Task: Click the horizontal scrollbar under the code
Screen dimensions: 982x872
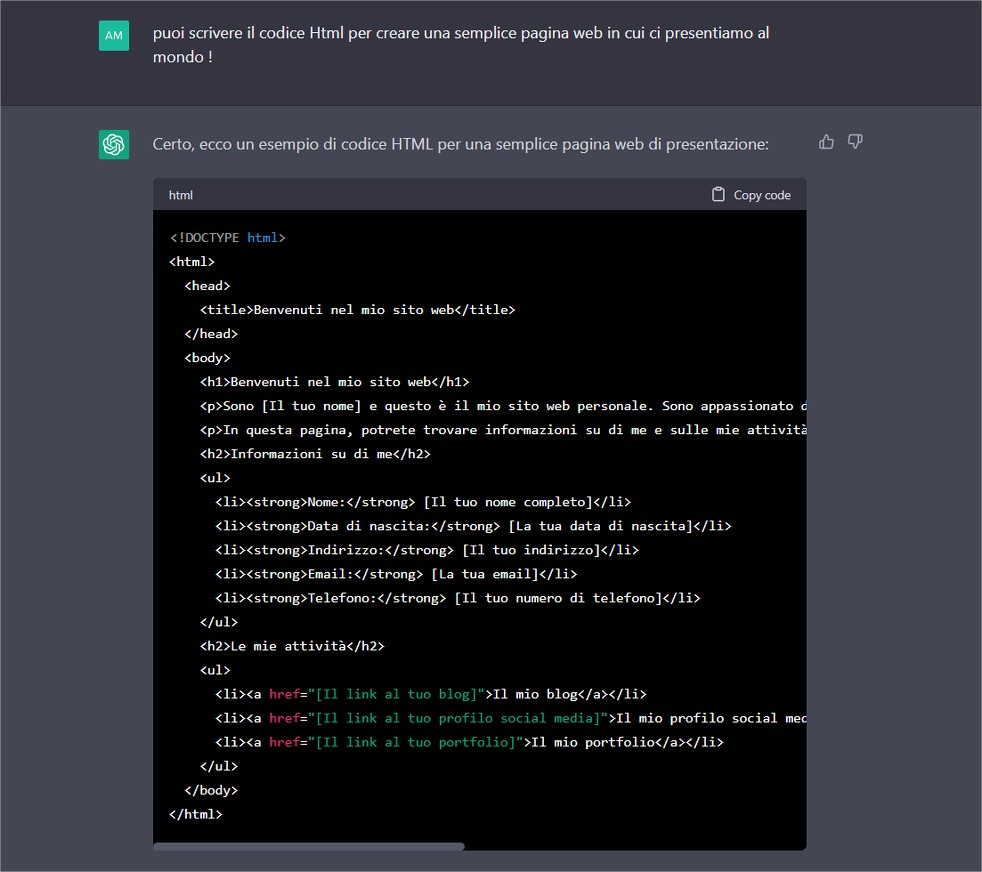Action: click(310, 845)
